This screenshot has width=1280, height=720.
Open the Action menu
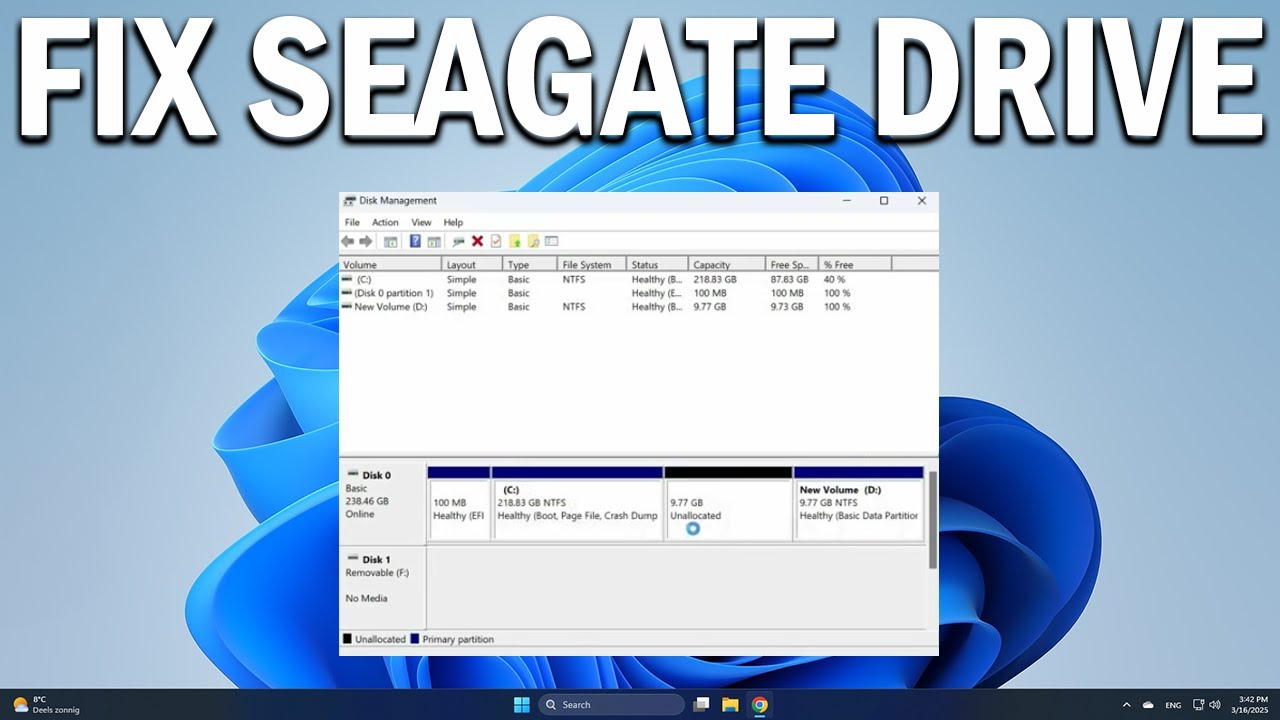(x=385, y=222)
